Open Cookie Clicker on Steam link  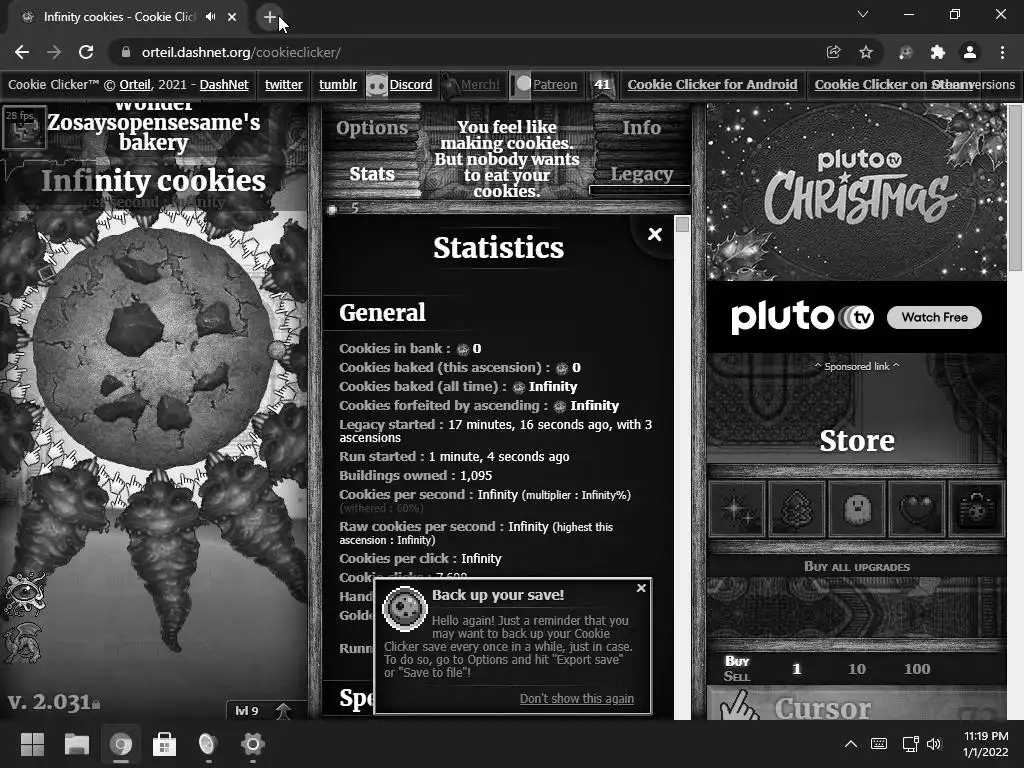tap(893, 85)
